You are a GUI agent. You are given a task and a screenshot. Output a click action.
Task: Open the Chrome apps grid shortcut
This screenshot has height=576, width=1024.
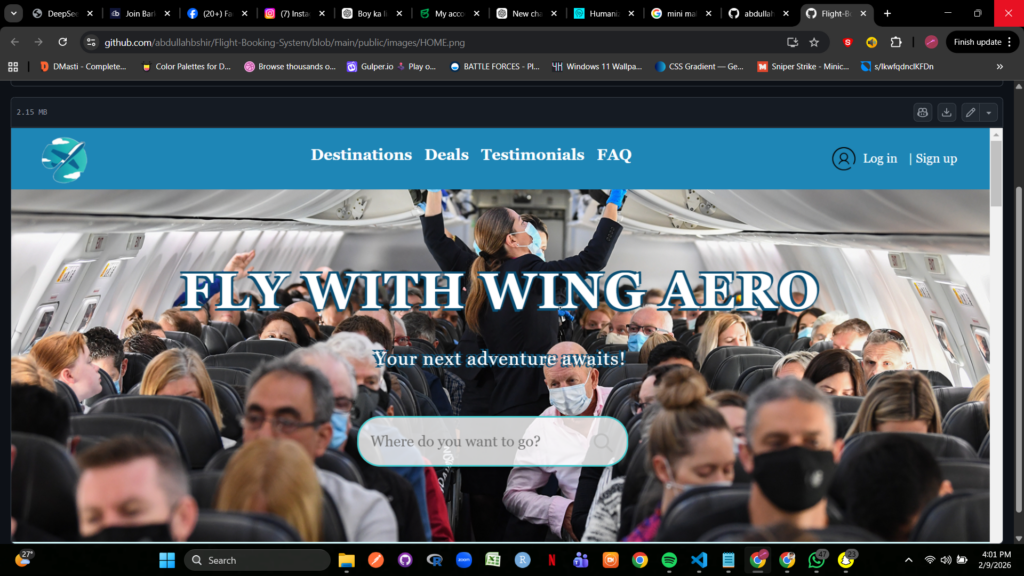13,67
